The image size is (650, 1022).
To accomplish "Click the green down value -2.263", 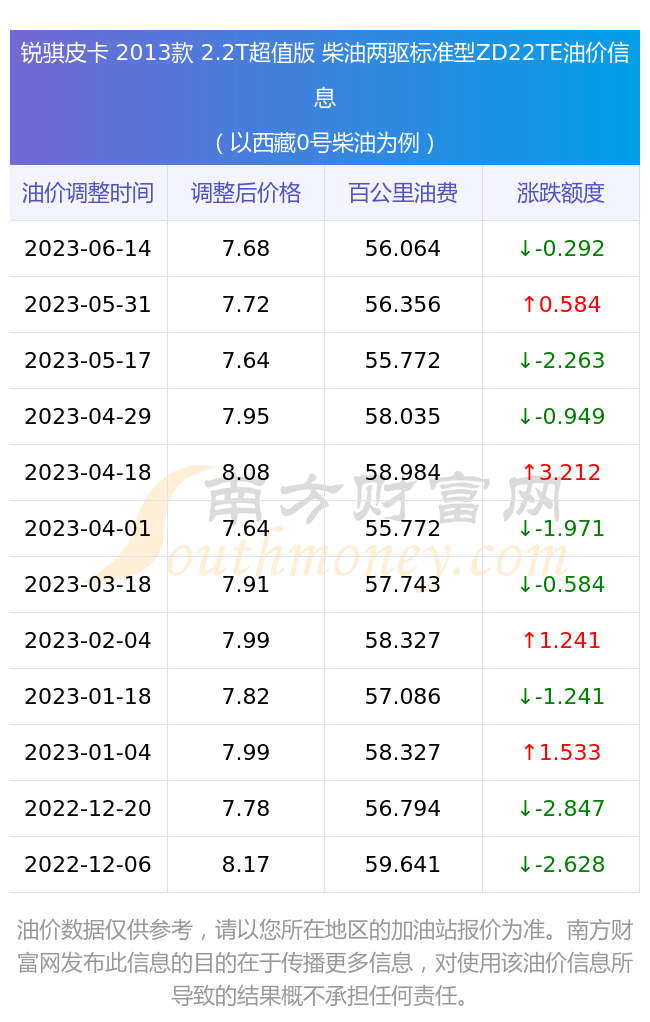I will coord(561,360).
